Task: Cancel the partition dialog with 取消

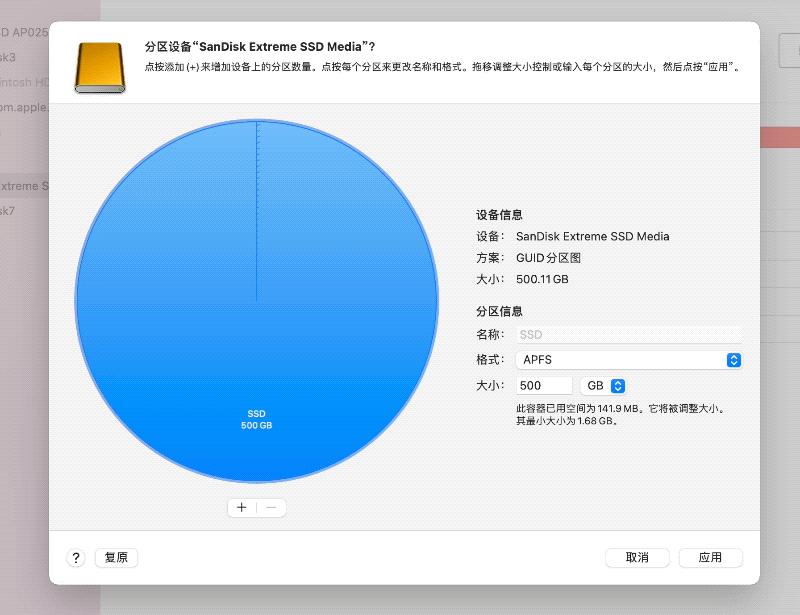Action: 637,558
